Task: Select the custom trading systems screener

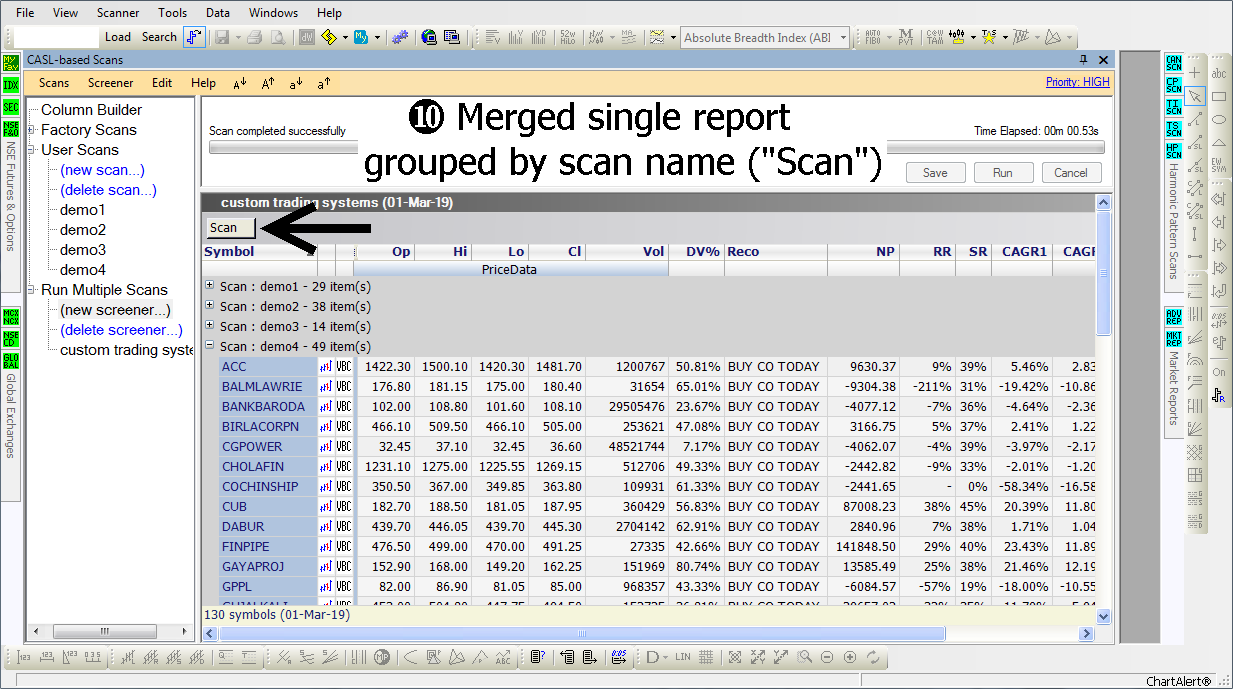Action: [x=127, y=350]
